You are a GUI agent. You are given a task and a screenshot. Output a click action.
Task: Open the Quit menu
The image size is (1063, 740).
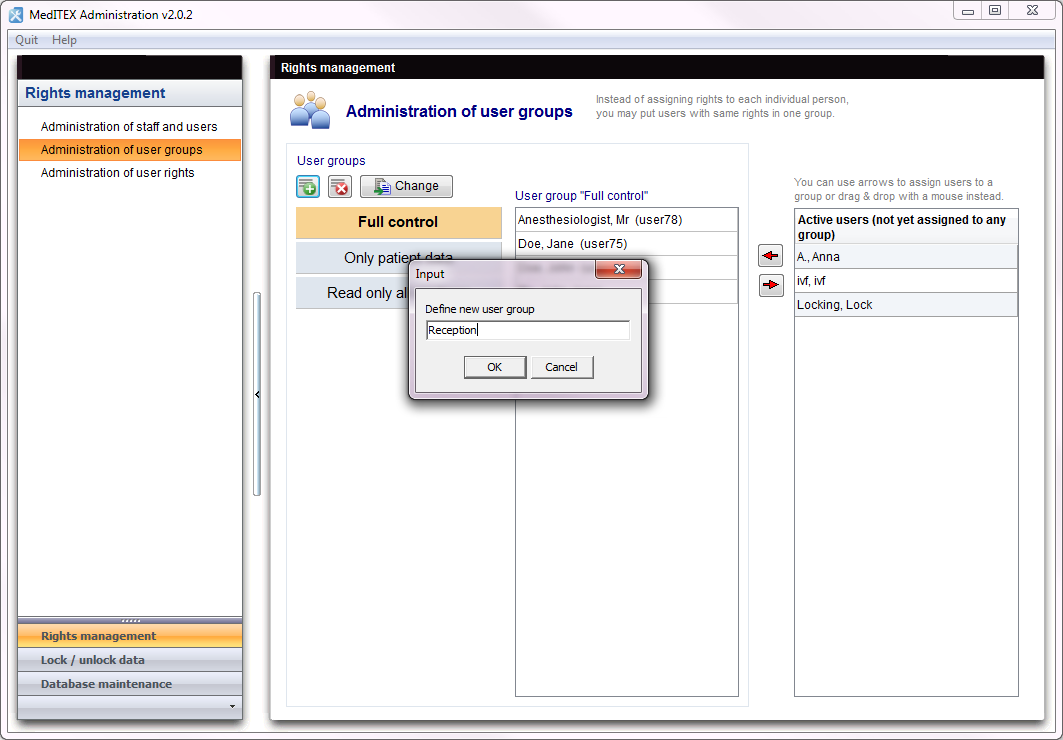coord(27,40)
